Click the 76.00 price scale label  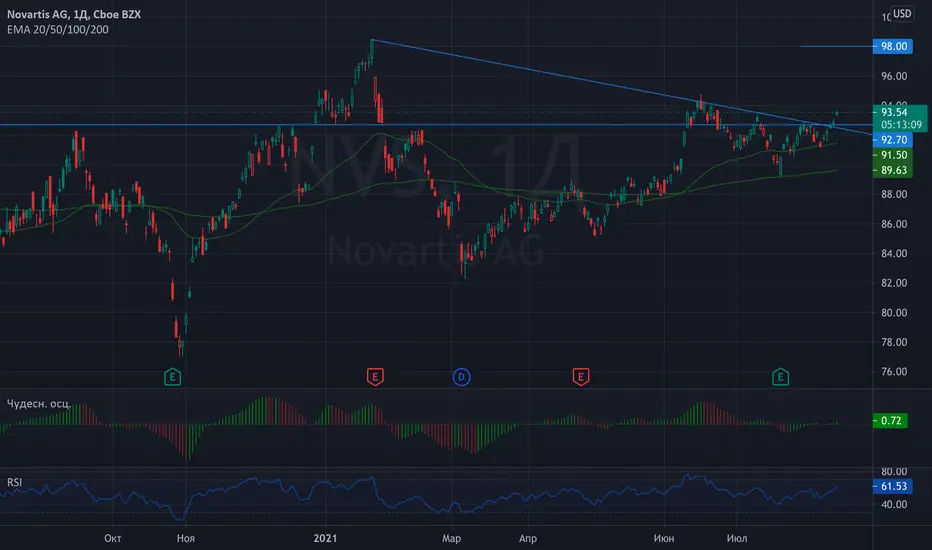(894, 372)
